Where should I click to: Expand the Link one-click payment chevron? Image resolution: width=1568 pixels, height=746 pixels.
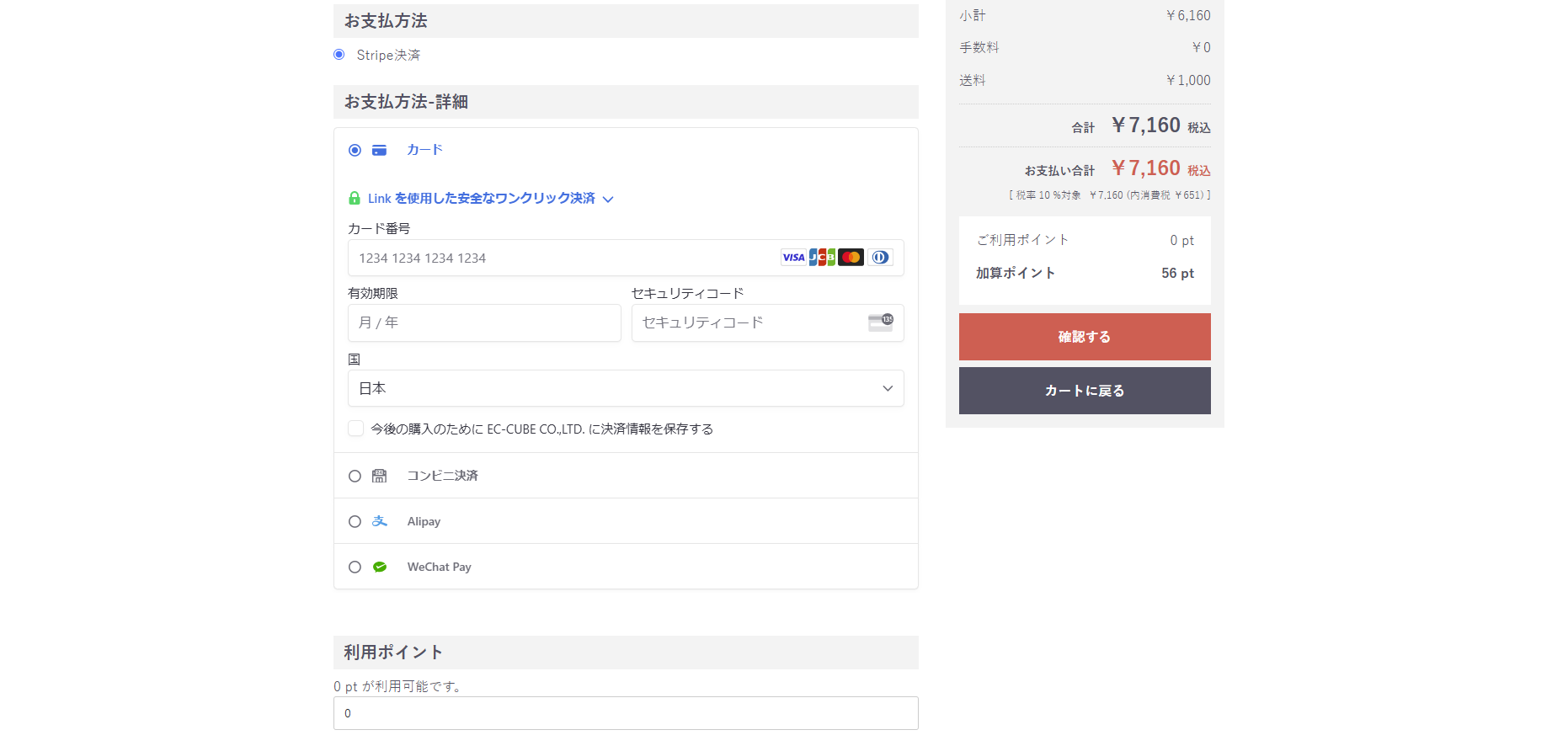[608, 200]
